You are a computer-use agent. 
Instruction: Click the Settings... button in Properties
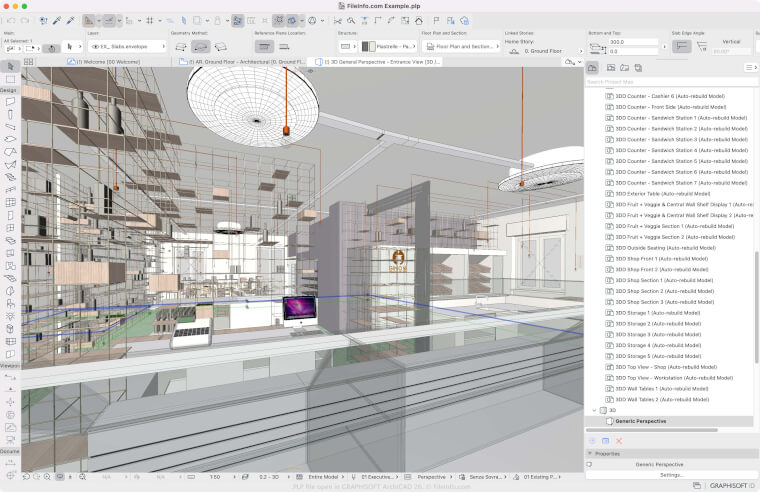click(671, 474)
